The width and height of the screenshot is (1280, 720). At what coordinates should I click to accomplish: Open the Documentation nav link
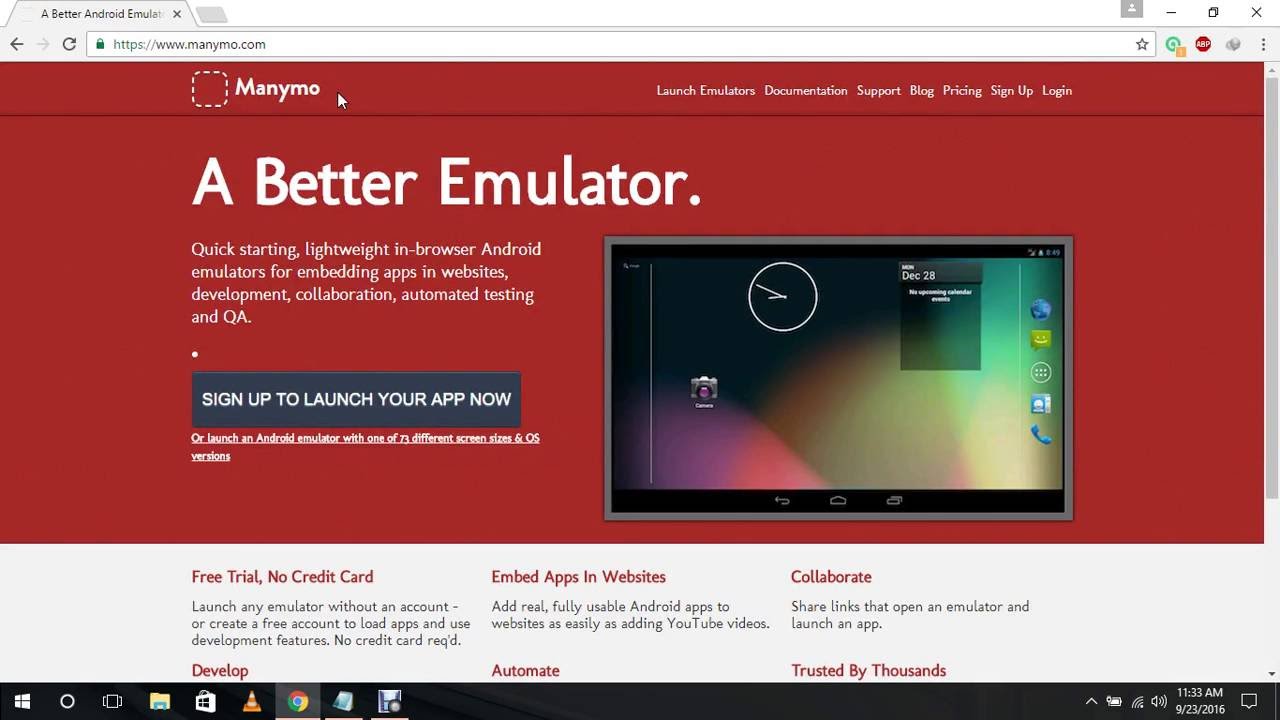[x=805, y=90]
